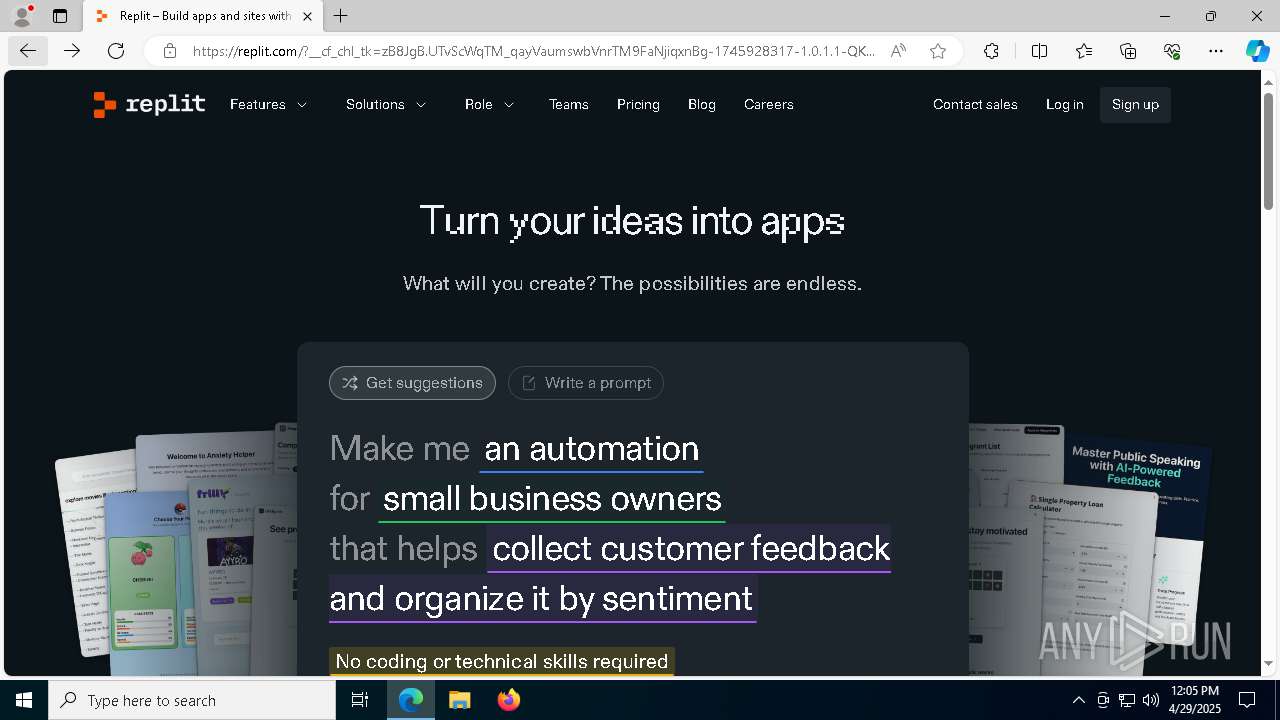The width and height of the screenshot is (1280, 720).
Task: Click the Replit logo
Action: (149, 104)
